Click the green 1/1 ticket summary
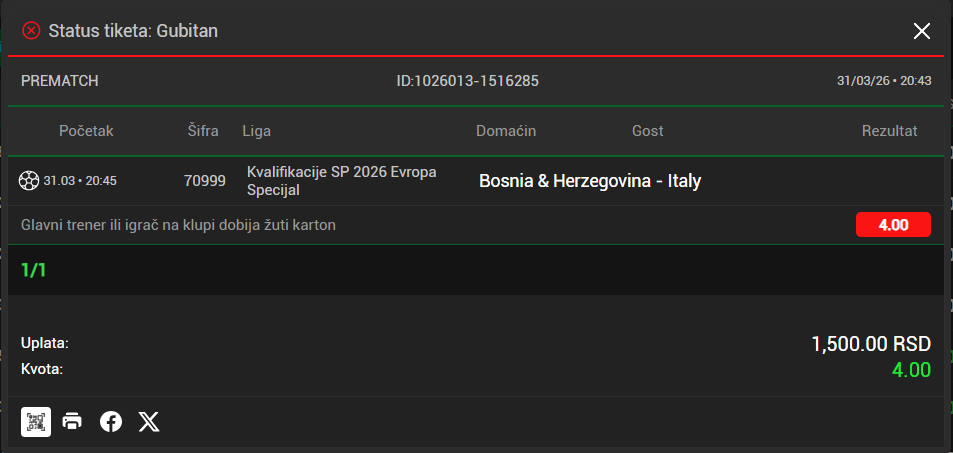 point(34,270)
